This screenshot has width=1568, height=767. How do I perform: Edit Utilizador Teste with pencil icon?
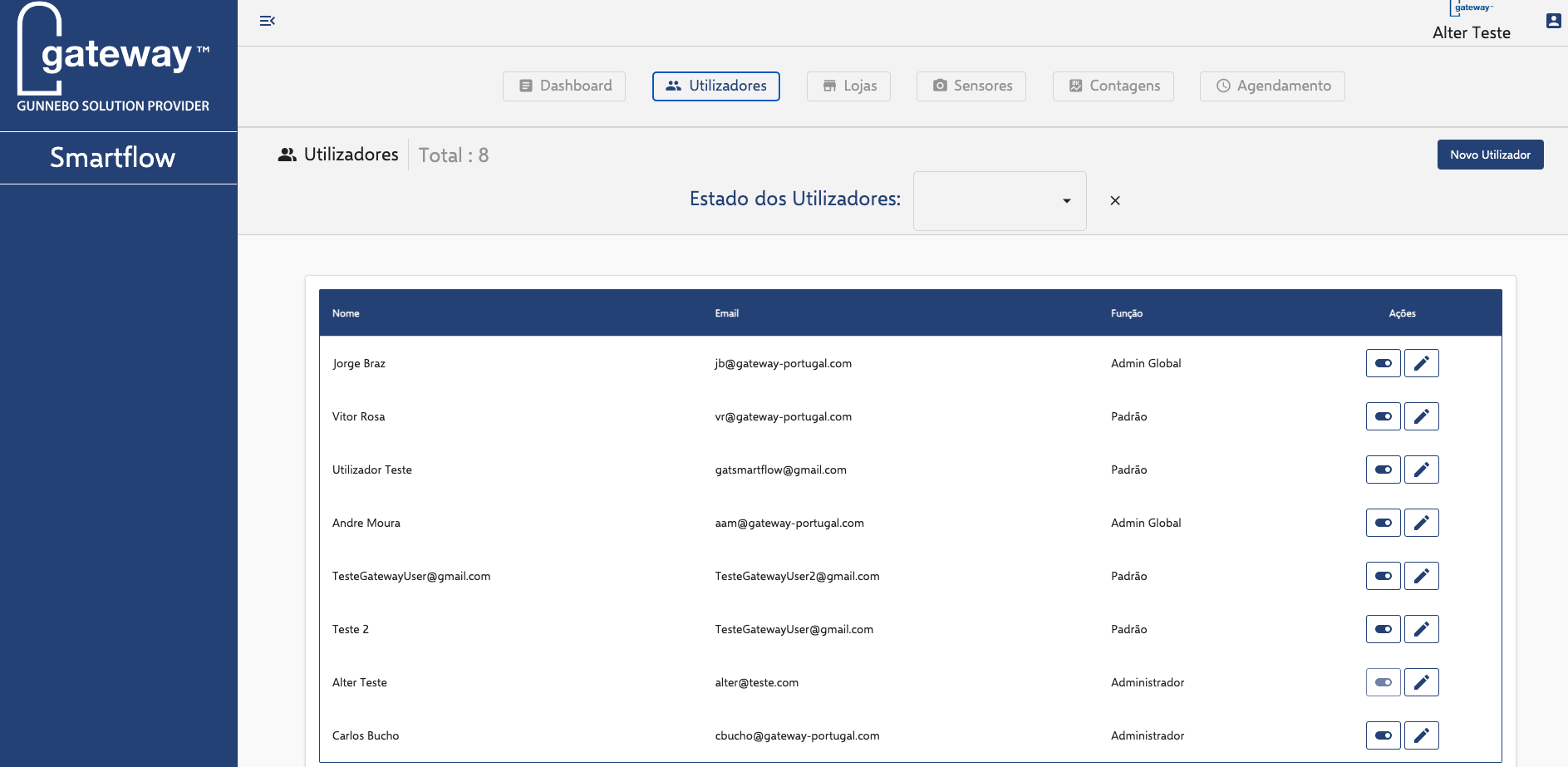pos(1421,470)
